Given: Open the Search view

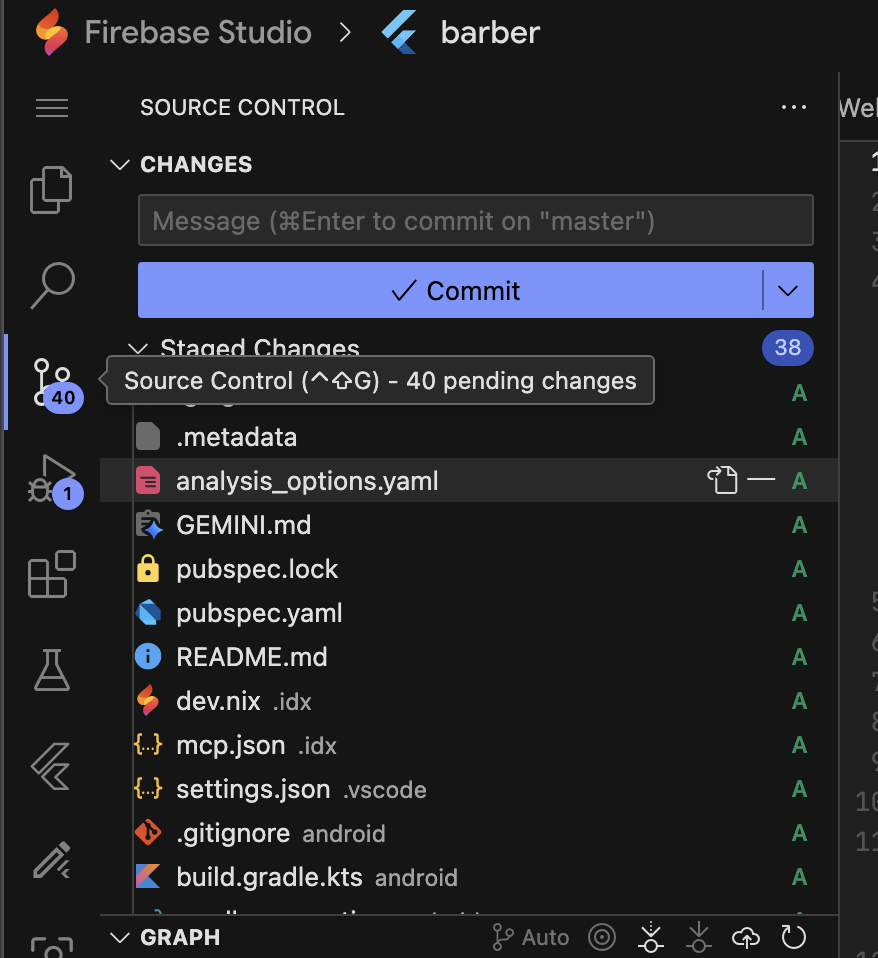Looking at the screenshot, I should (52, 285).
